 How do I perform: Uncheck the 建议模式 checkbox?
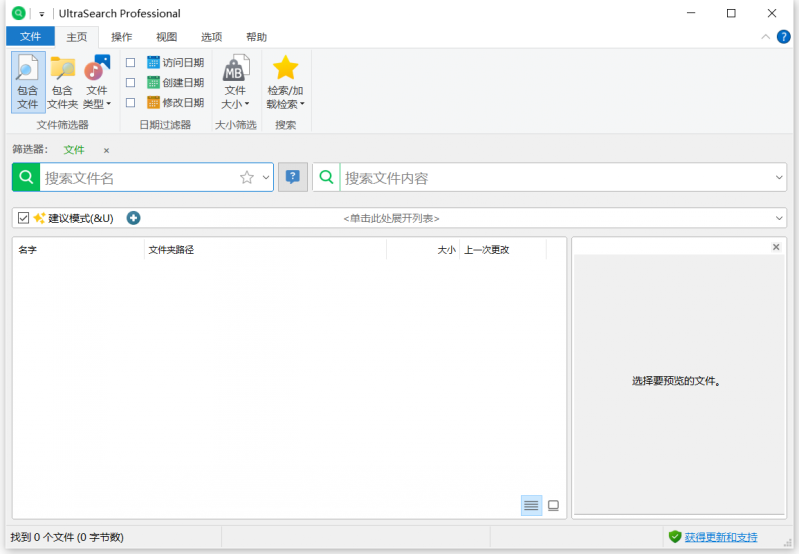pos(23,218)
